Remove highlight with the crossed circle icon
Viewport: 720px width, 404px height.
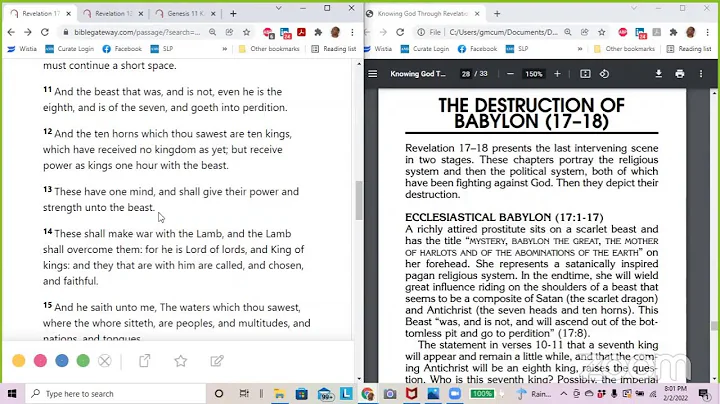point(105,361)
